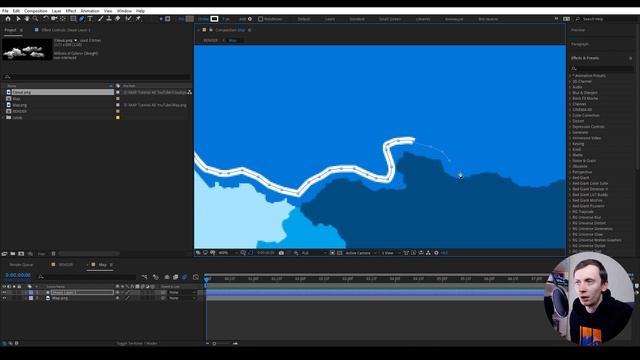Image resolution: width=640 pixels, height=360 pixels.
Task: Delete selected project item via trash icon
Action: [x=53, y=254]
